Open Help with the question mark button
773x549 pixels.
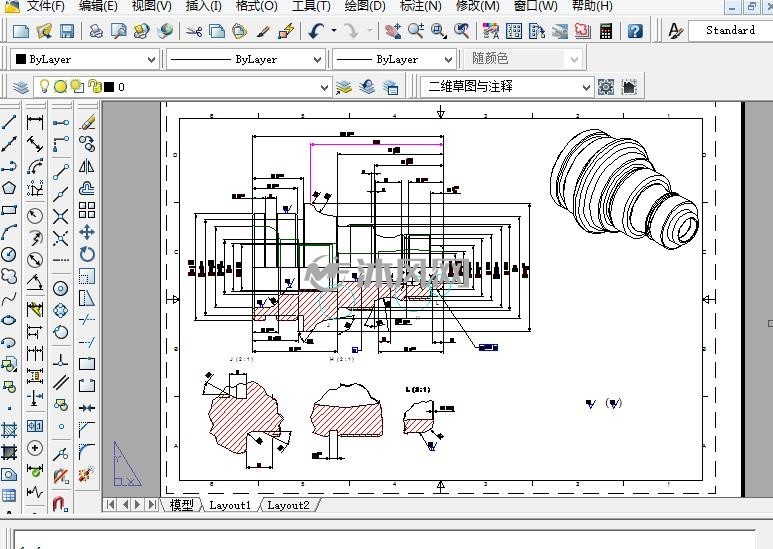pos(635,31)
